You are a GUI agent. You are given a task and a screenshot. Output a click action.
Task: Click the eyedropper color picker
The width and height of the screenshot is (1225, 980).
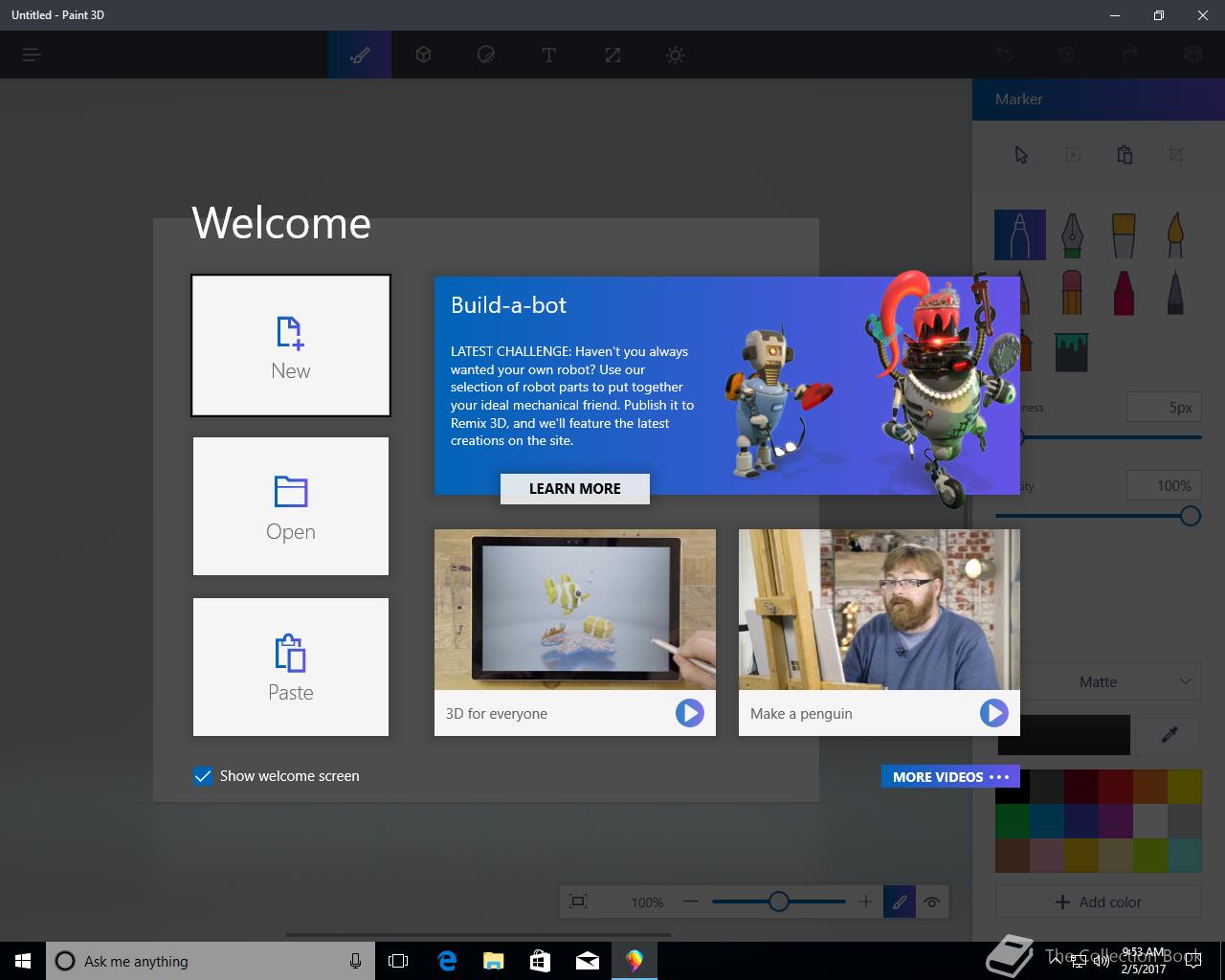coord(1169,735)
